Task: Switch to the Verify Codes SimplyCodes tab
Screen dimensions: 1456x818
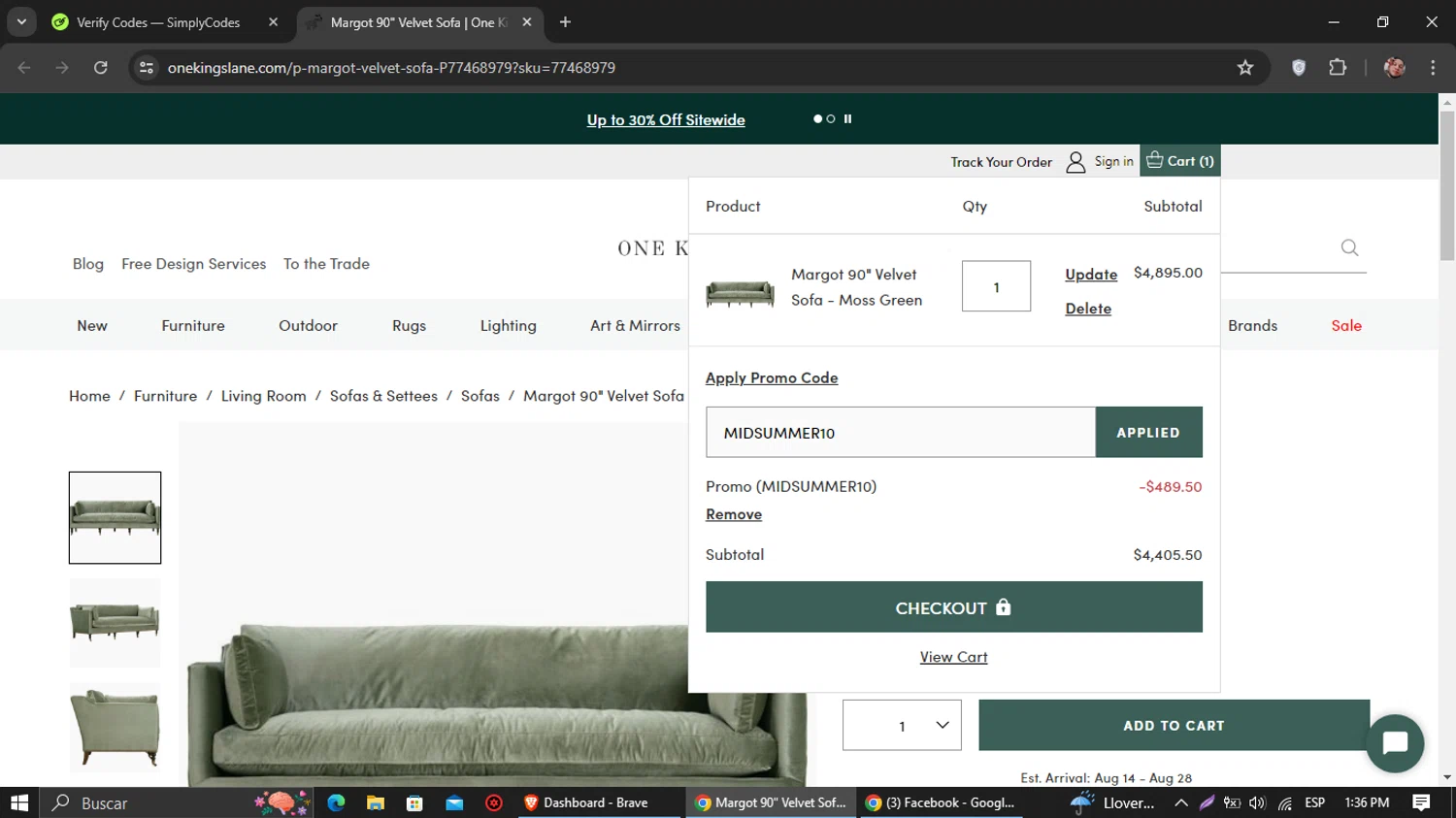Action: tap(158, 22)
